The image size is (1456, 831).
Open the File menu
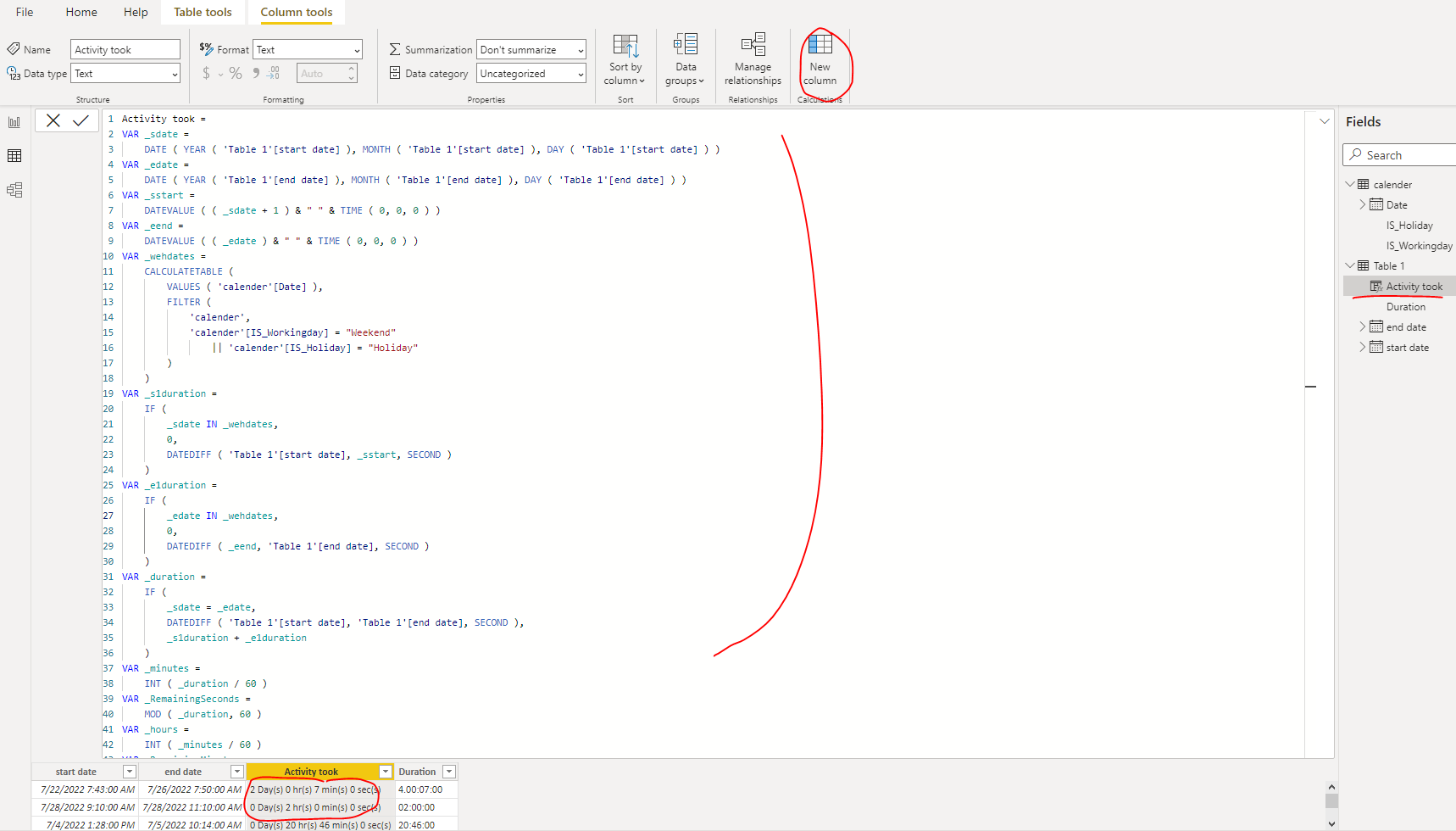25,12
